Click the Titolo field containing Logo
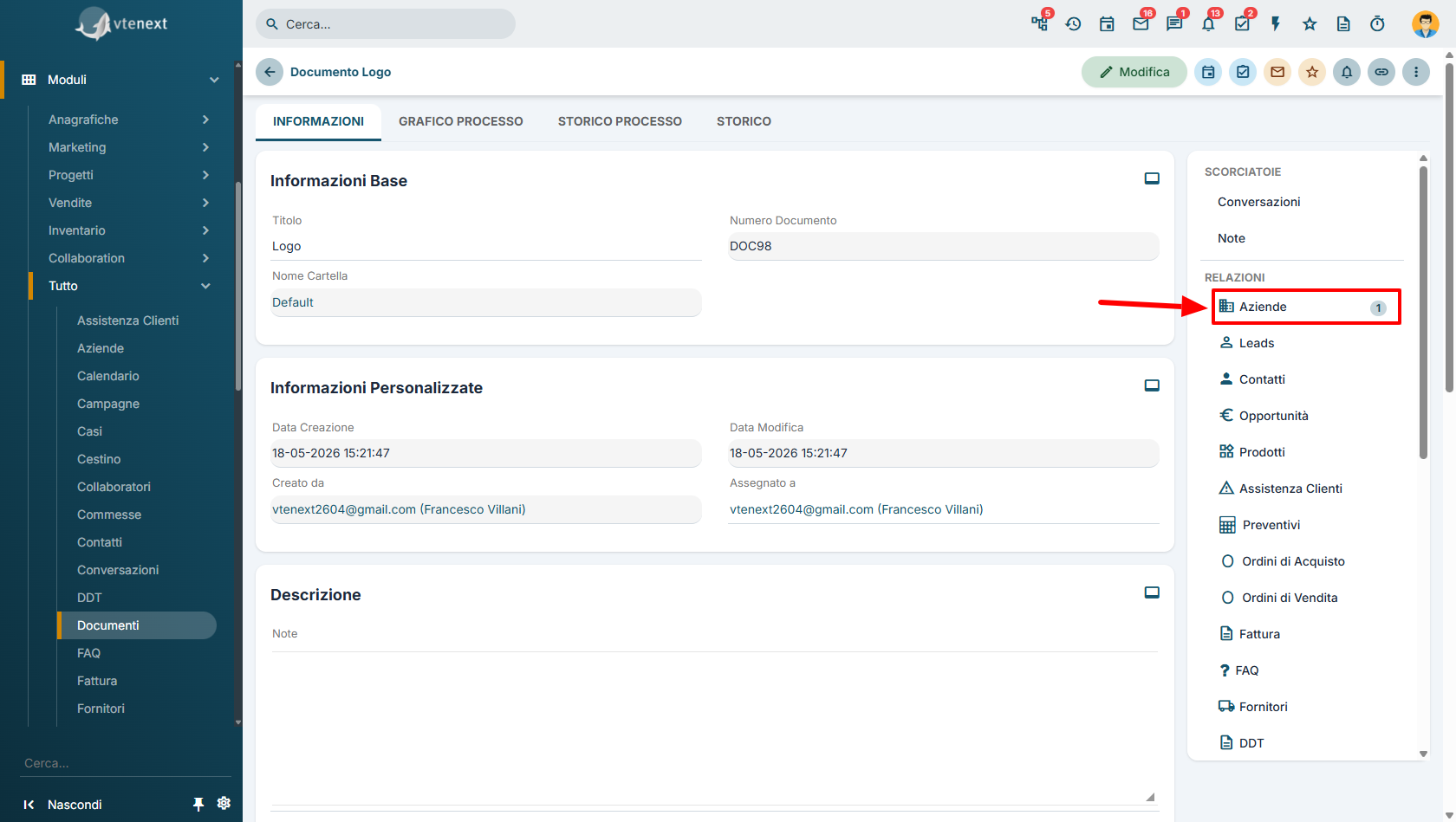This screenshot has height=822, width=1456. point(486,246)
